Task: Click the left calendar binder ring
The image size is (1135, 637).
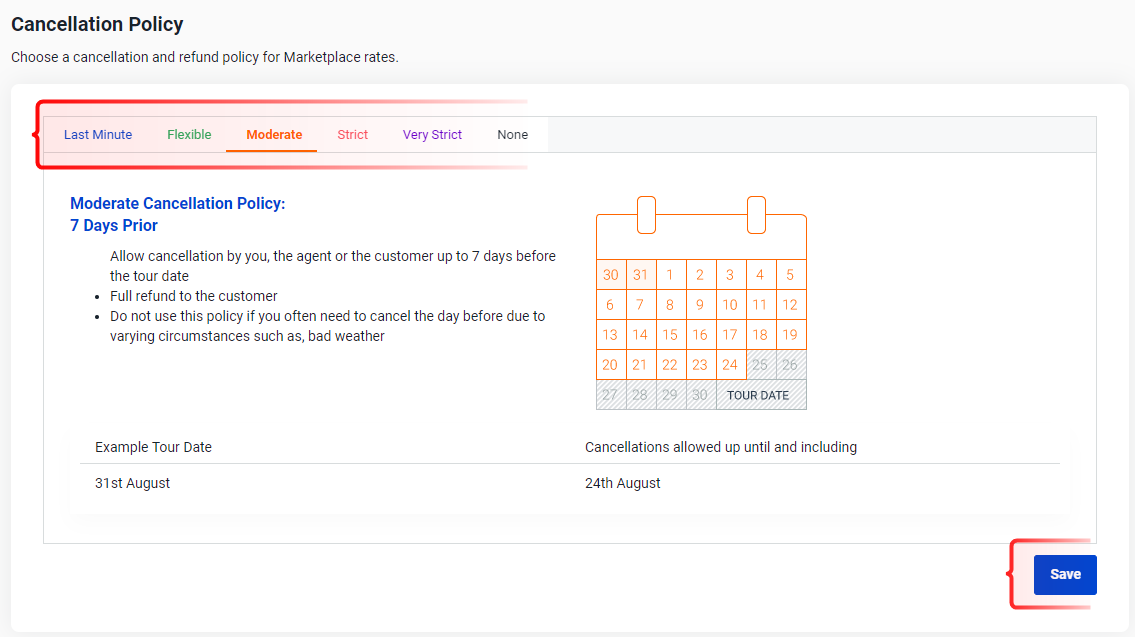Action: tap(646, 215)
